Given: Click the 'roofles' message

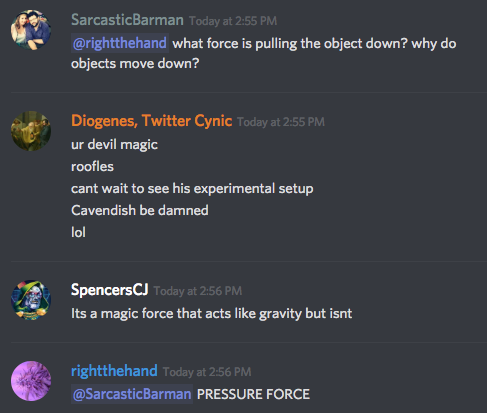Looking at the screenshot, I should [x=92, y=166].
